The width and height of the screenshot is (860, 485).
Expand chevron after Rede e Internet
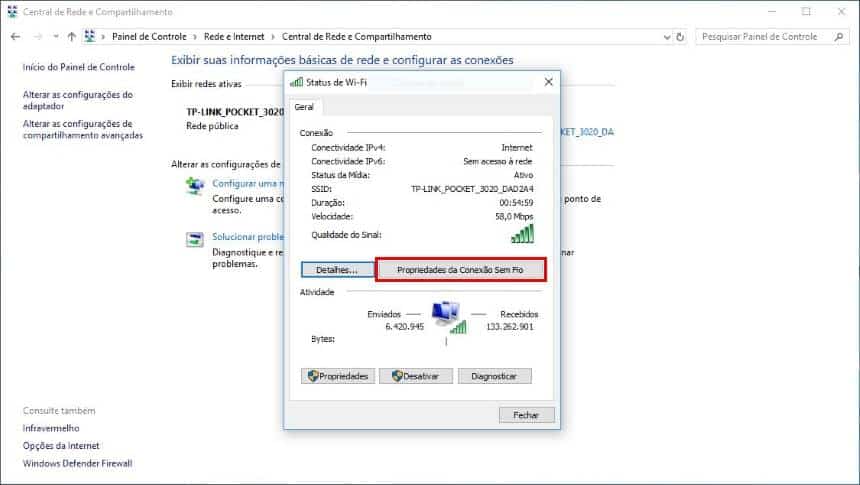(273, 37)
